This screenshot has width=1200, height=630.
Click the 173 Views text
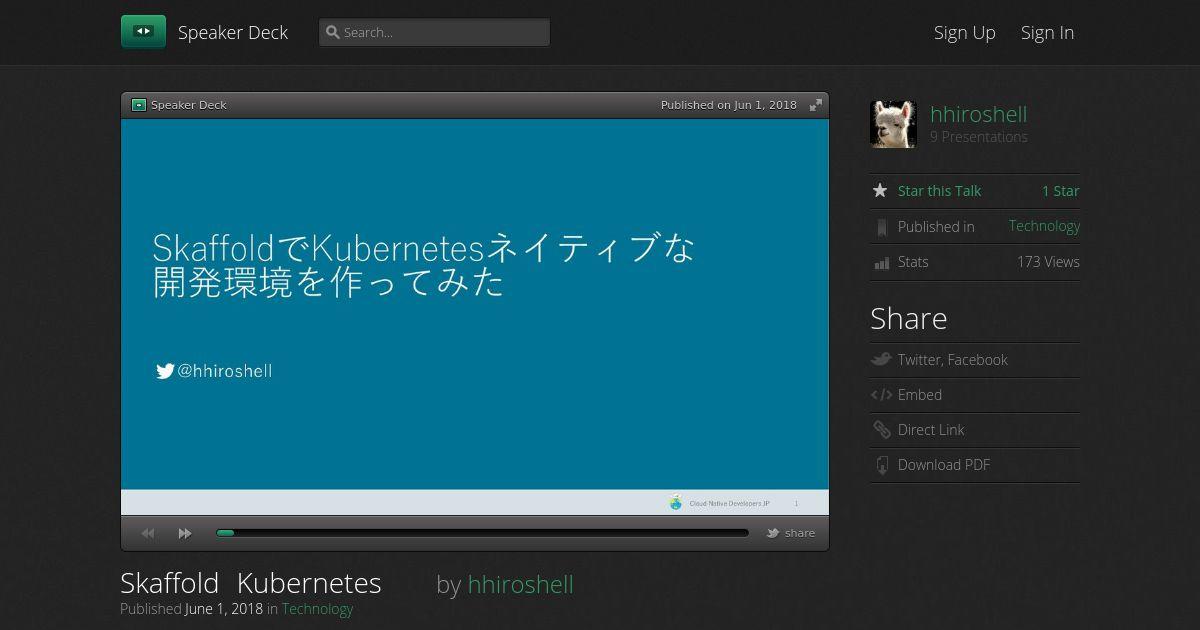tap(1048, 262)
